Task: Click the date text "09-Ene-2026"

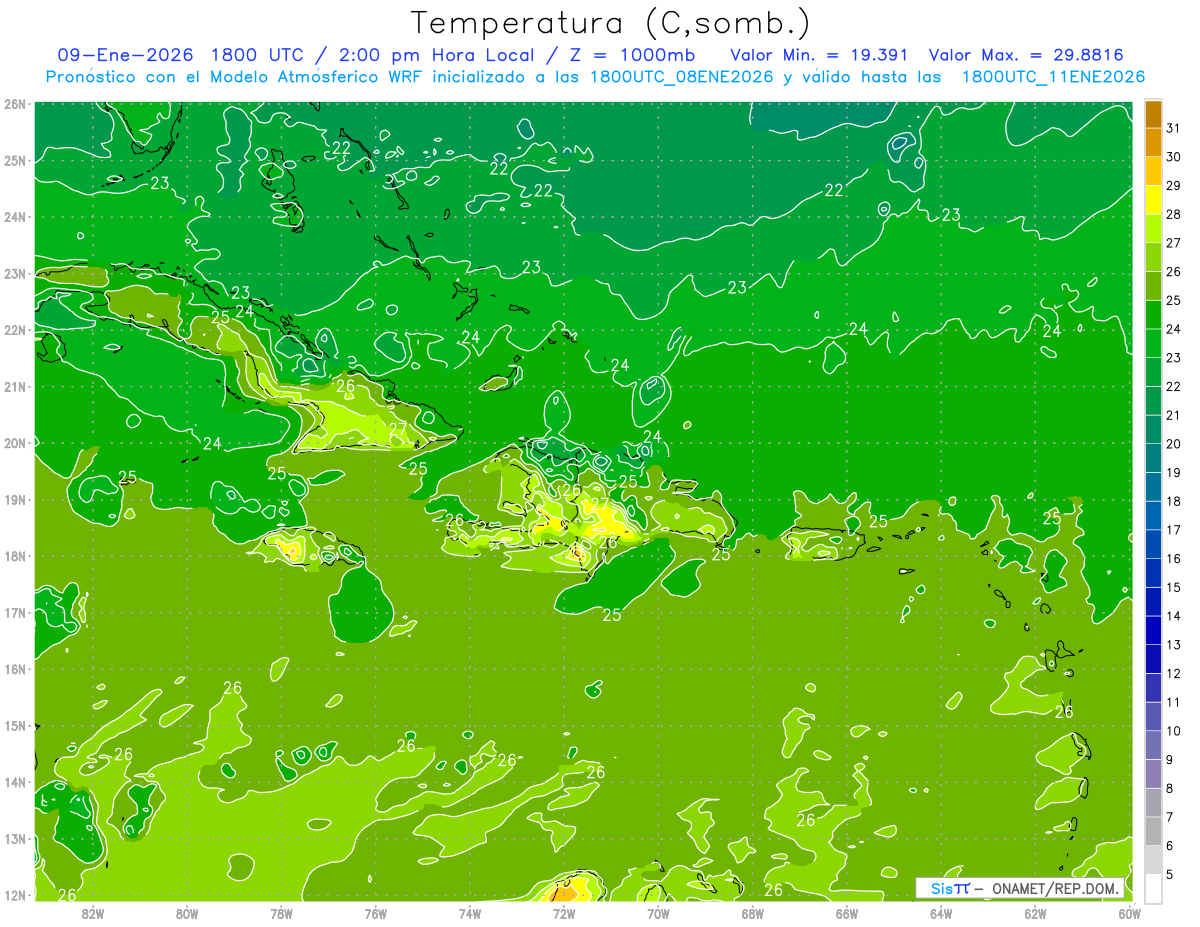Action: [126, 55]
